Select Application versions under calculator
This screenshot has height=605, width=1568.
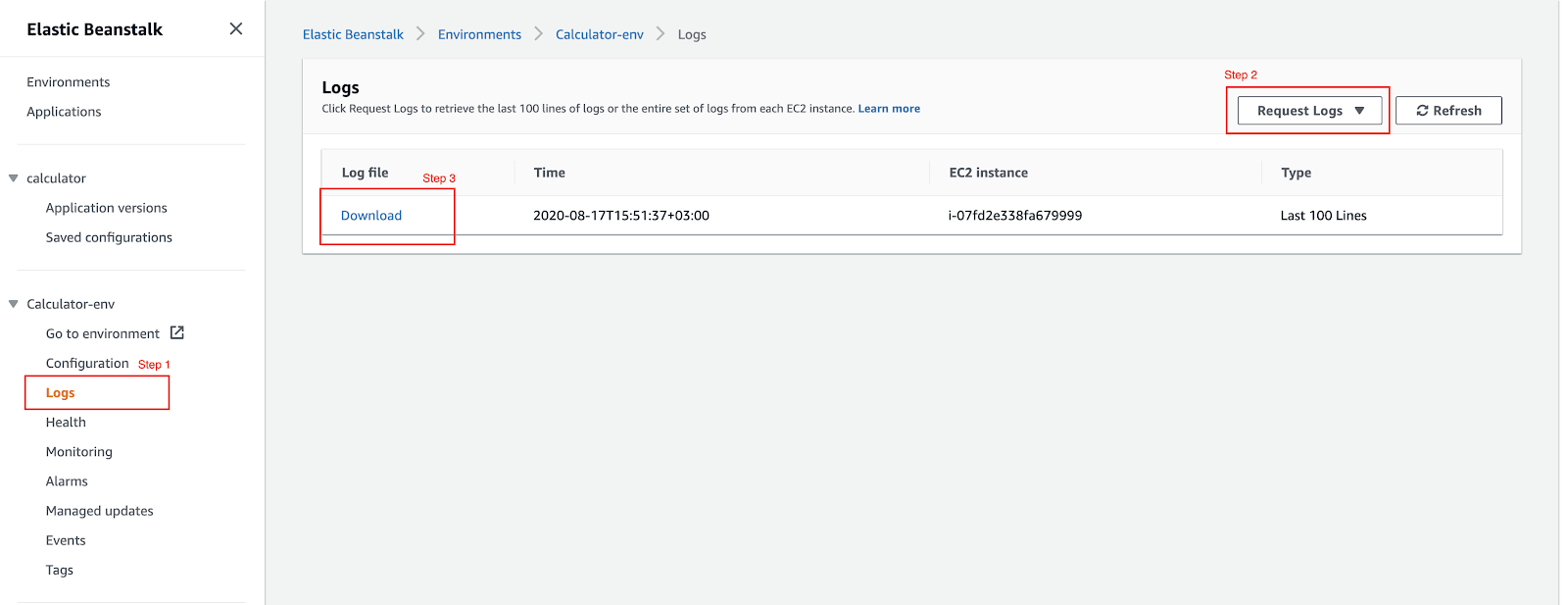[107, 208]
